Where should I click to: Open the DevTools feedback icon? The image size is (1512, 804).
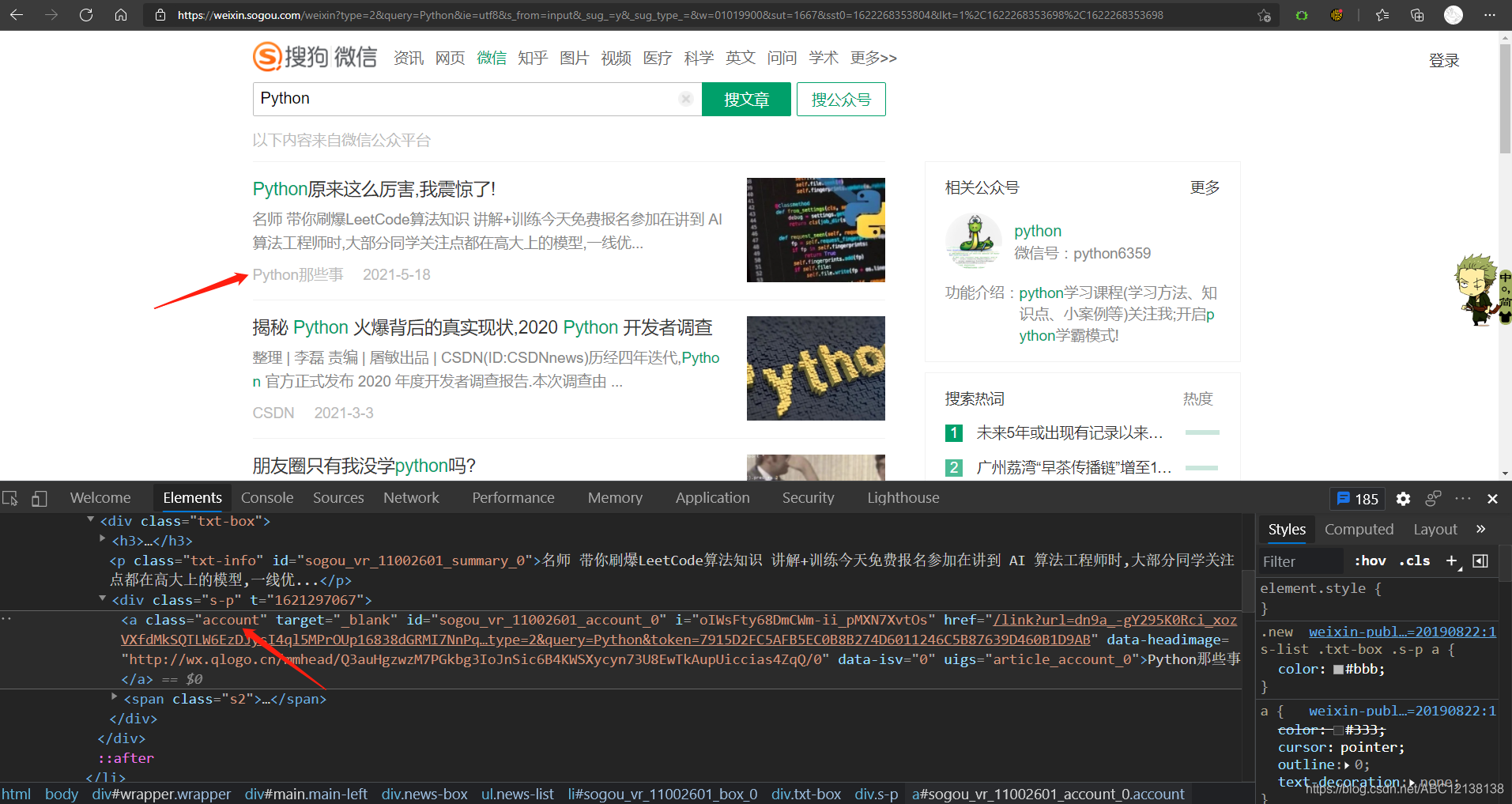pos(1433,498)
